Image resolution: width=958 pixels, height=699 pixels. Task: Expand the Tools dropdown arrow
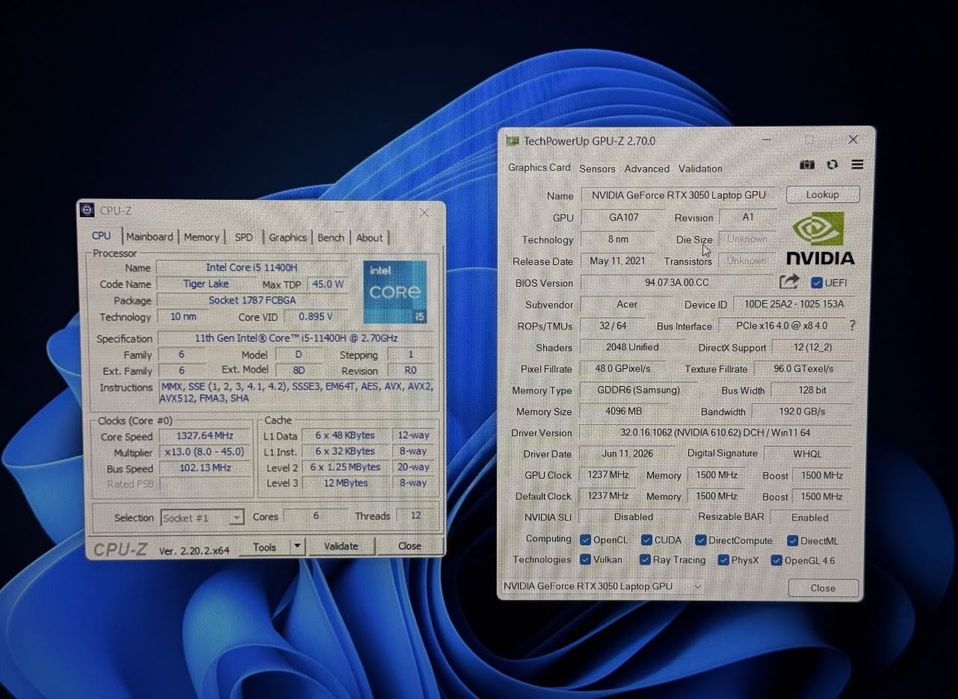coord(297,545)
